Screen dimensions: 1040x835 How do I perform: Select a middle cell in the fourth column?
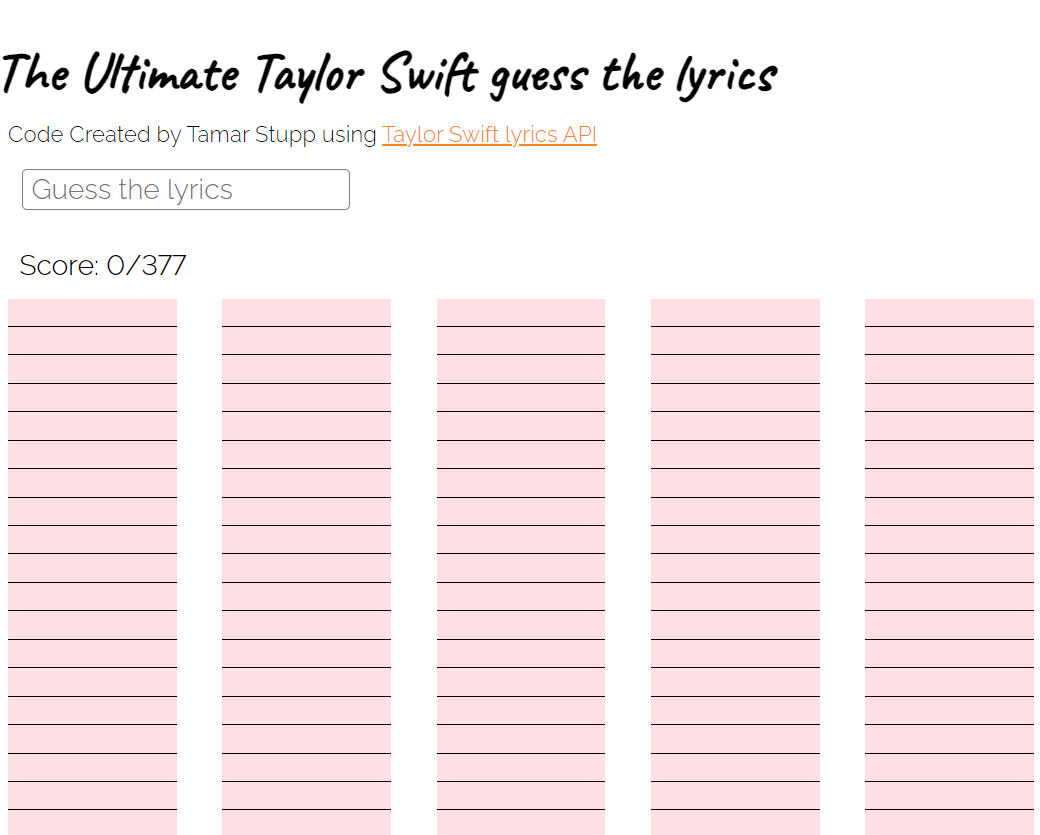[x=735, y=565]
